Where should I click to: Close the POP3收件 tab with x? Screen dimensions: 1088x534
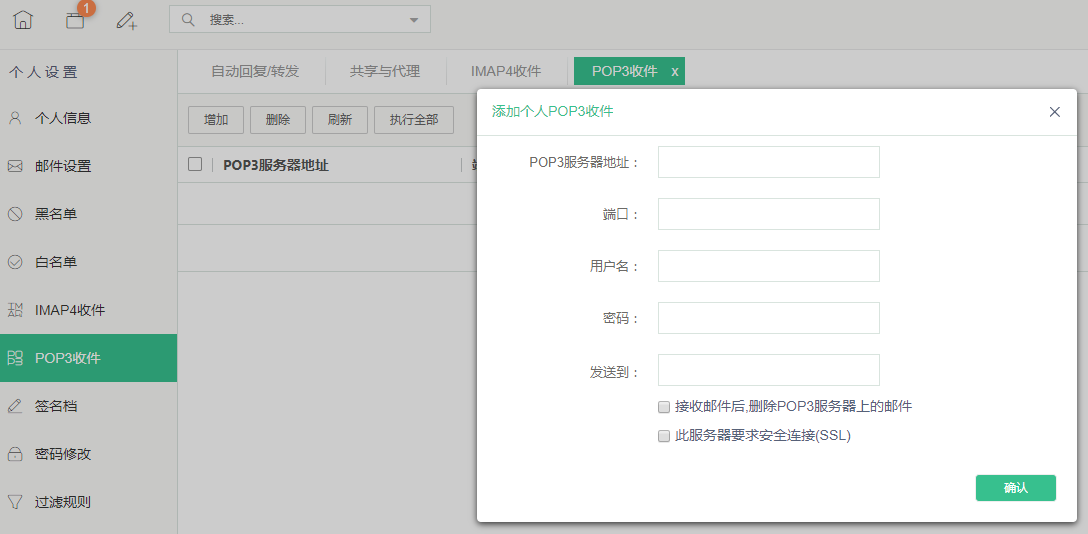tap(674, 72)
